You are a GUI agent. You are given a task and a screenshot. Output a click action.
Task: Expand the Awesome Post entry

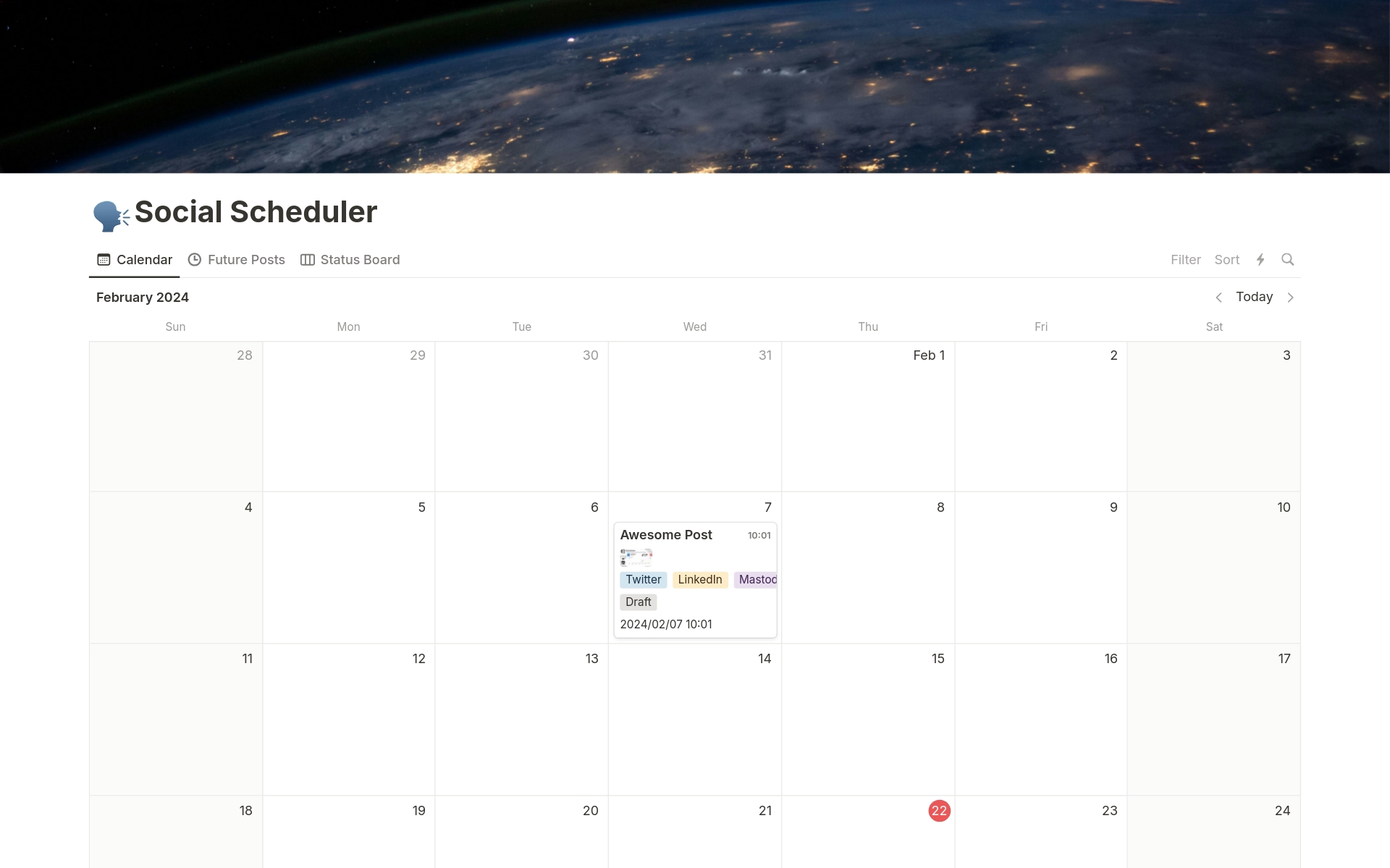coord(666,534)
